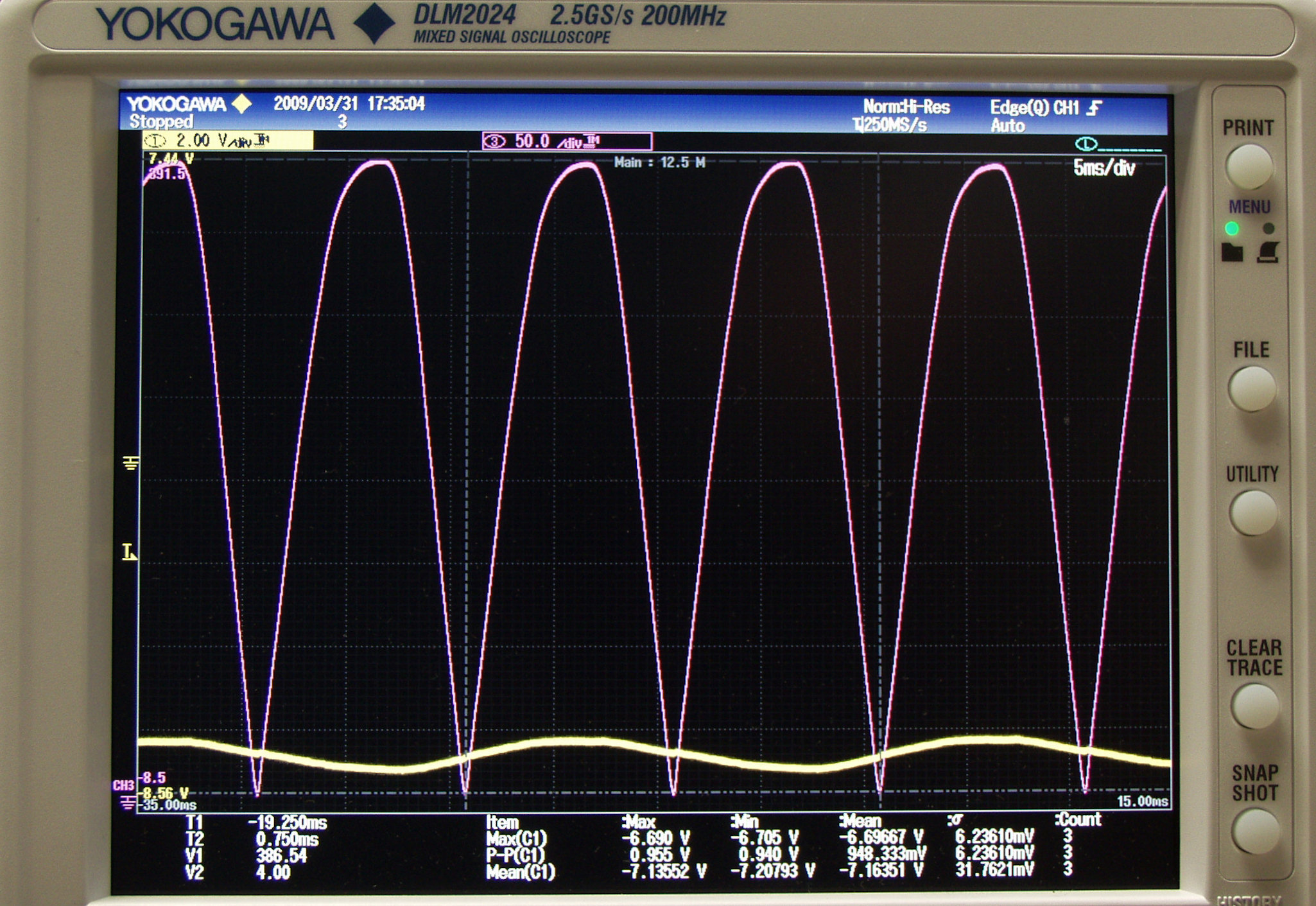Select the yellow CH1 ground marker icon
The image size is (1316, 906).
coord(130,463)
